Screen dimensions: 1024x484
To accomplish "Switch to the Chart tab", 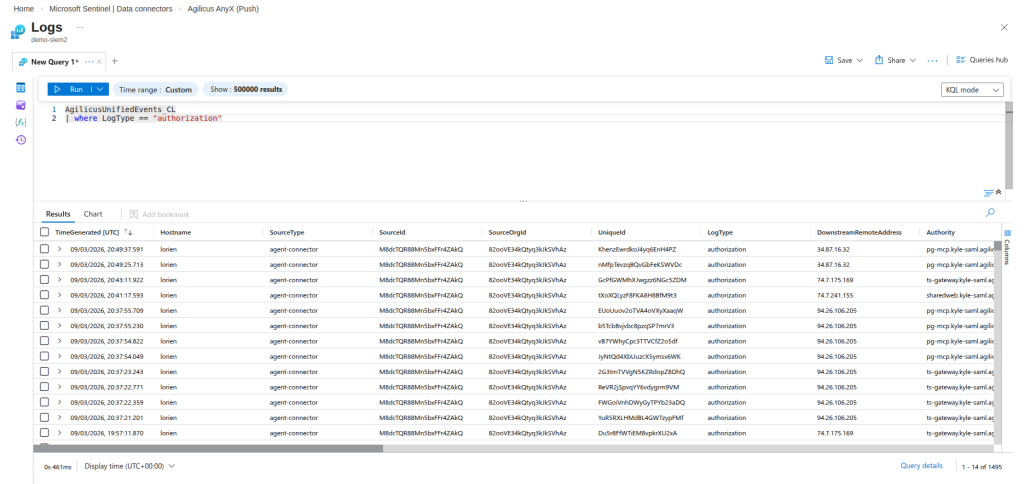I will tap(93, 214).
